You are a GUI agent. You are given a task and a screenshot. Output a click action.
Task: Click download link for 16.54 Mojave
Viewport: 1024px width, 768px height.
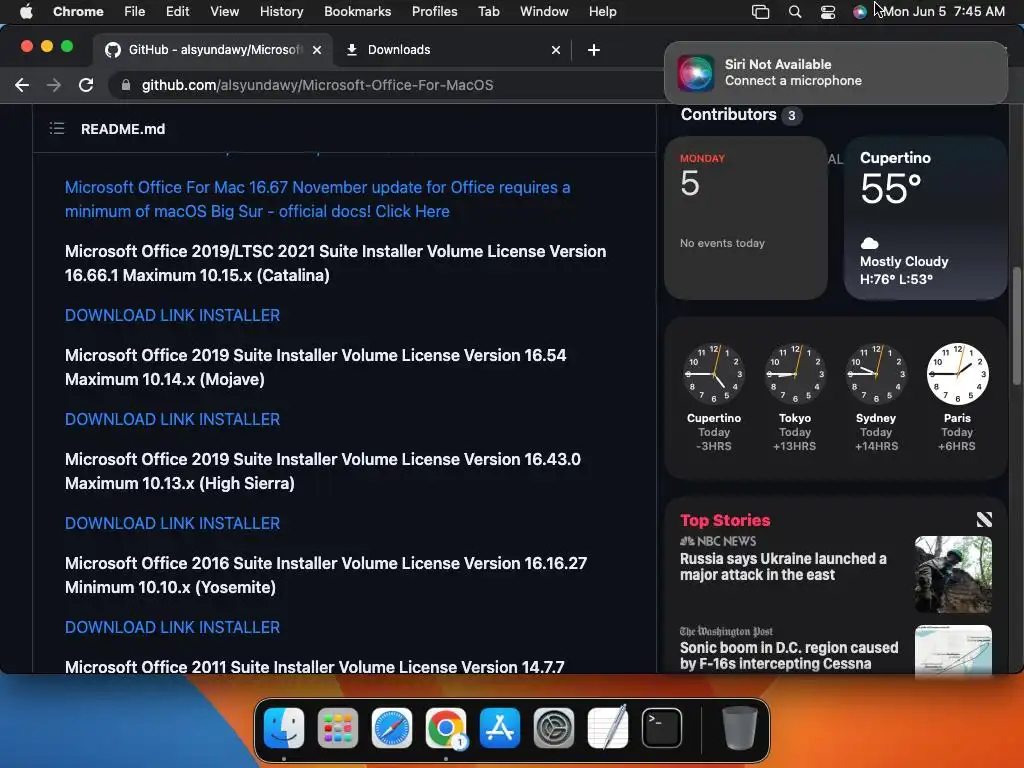[172, 419]
